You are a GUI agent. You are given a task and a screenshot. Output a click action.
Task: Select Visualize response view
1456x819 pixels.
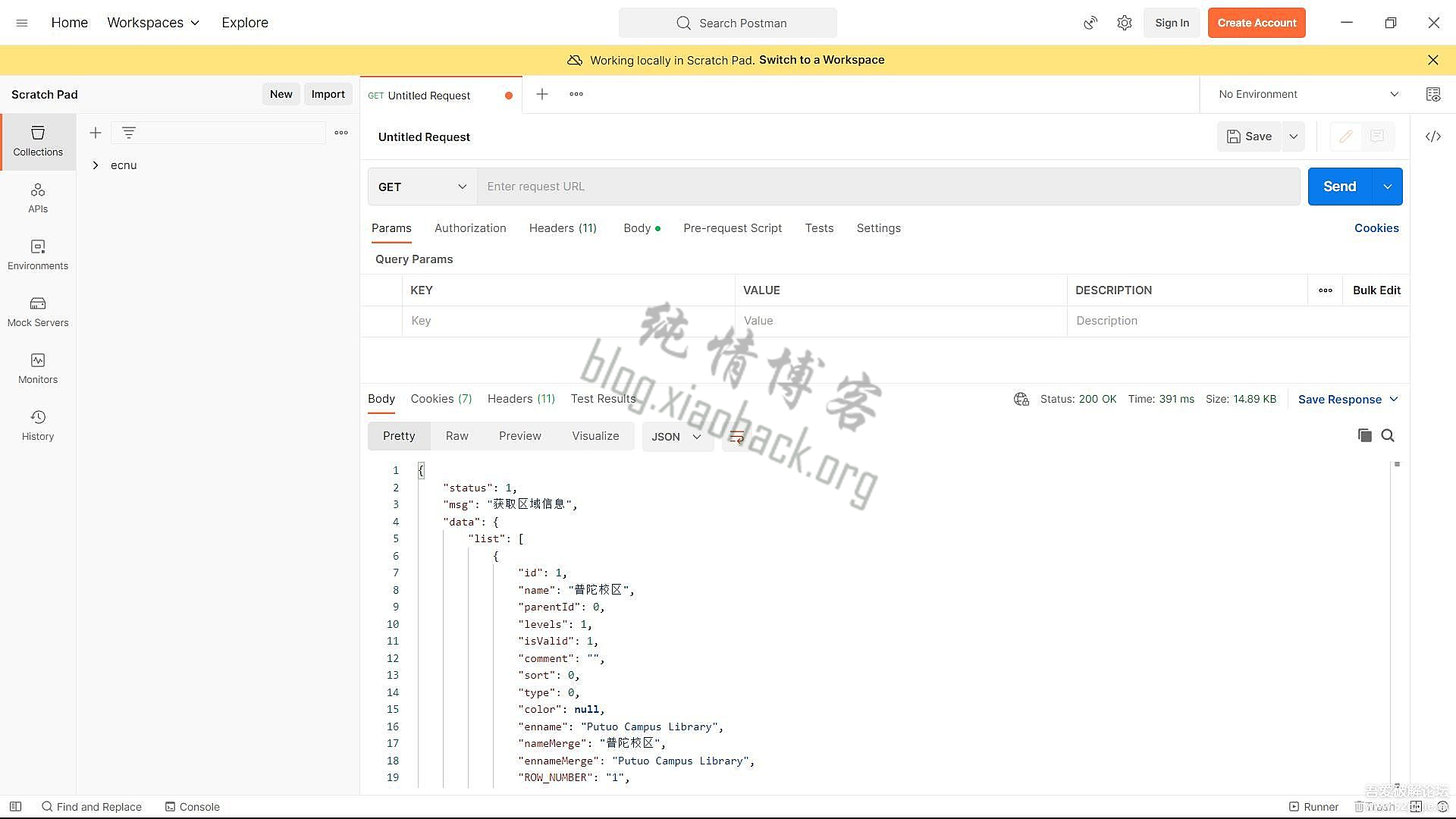tap(595, 436)
